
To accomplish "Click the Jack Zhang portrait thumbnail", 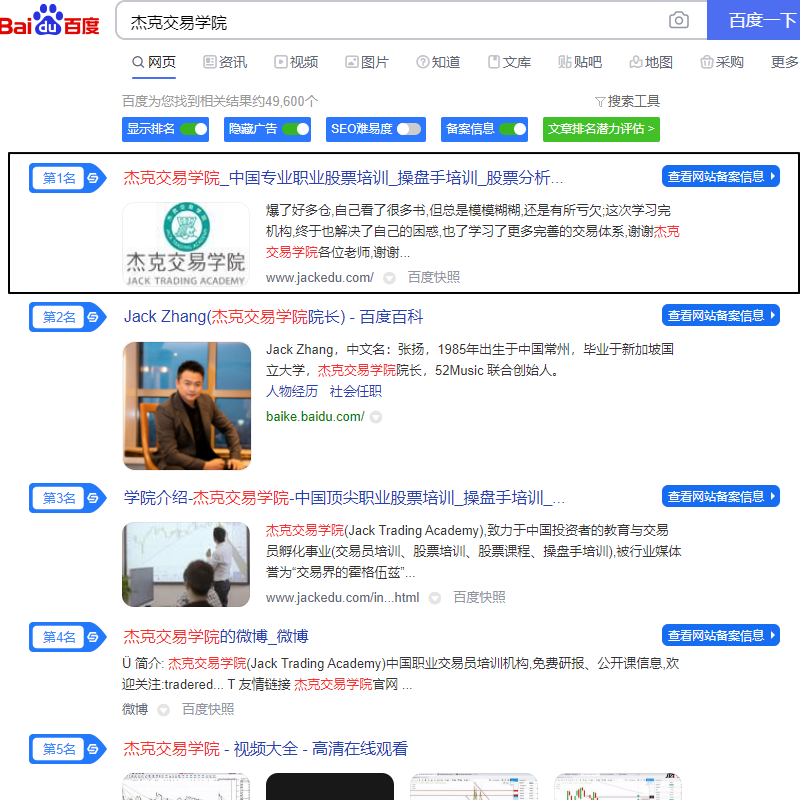I will pos(187,406).
